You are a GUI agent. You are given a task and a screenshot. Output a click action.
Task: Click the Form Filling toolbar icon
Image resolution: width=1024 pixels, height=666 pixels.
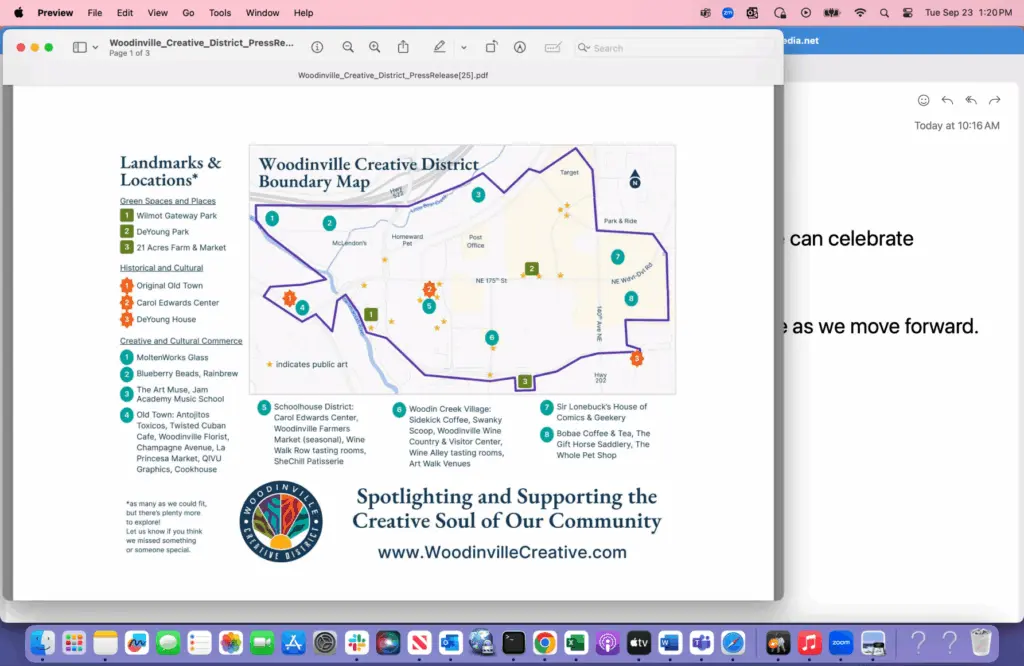point(552,47)
